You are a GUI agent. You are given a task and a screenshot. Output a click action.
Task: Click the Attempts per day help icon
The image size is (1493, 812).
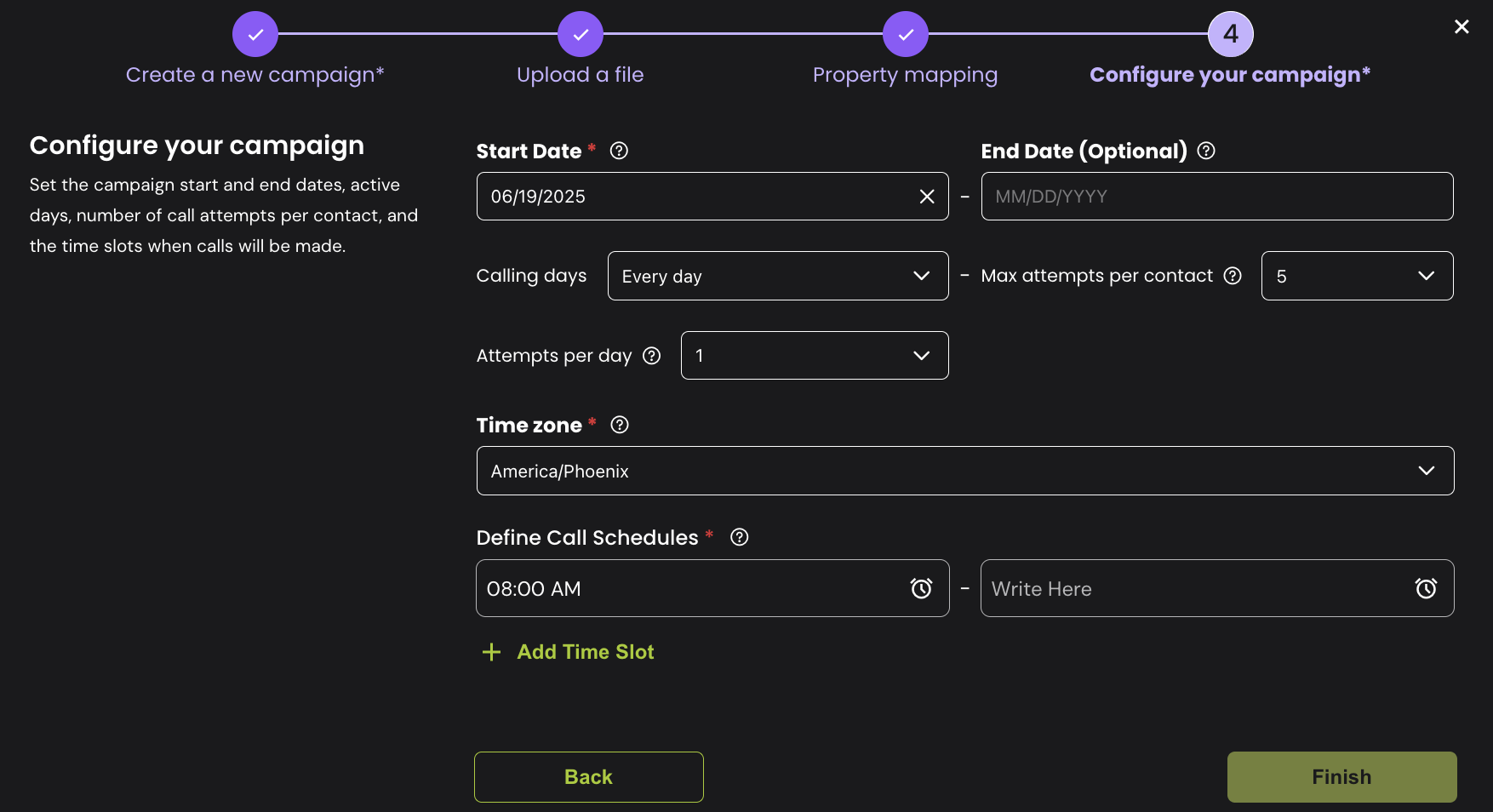pyautogui.click(x=651, y=356)
